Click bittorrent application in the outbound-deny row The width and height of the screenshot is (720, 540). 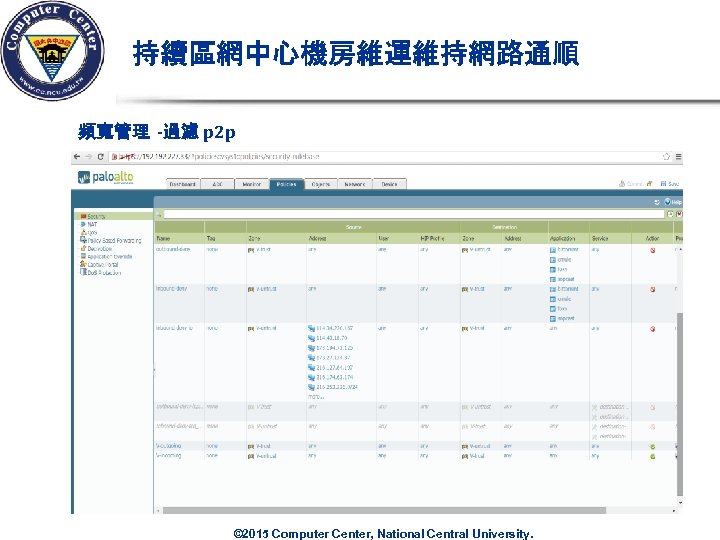click(x=564, y=250)
